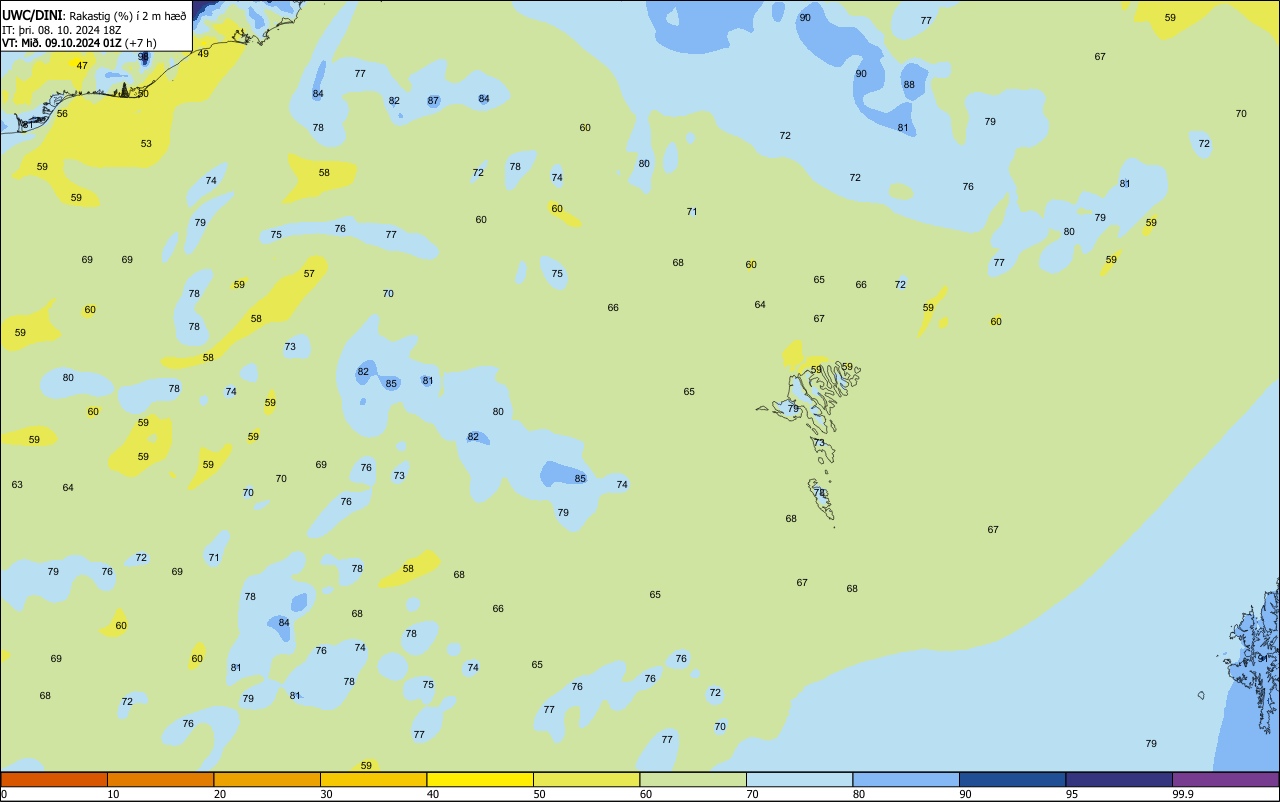The image size is (1280, 802).
Task: Pick the 95–99.9 navy legend swatch
Action: click(x=1119, y=779)
